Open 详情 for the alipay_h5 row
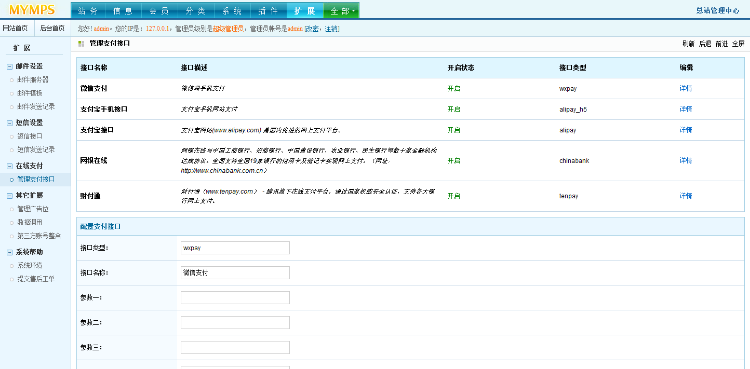Image resolution: width=750 pixels, height=369 pixels. click(685, 109)
